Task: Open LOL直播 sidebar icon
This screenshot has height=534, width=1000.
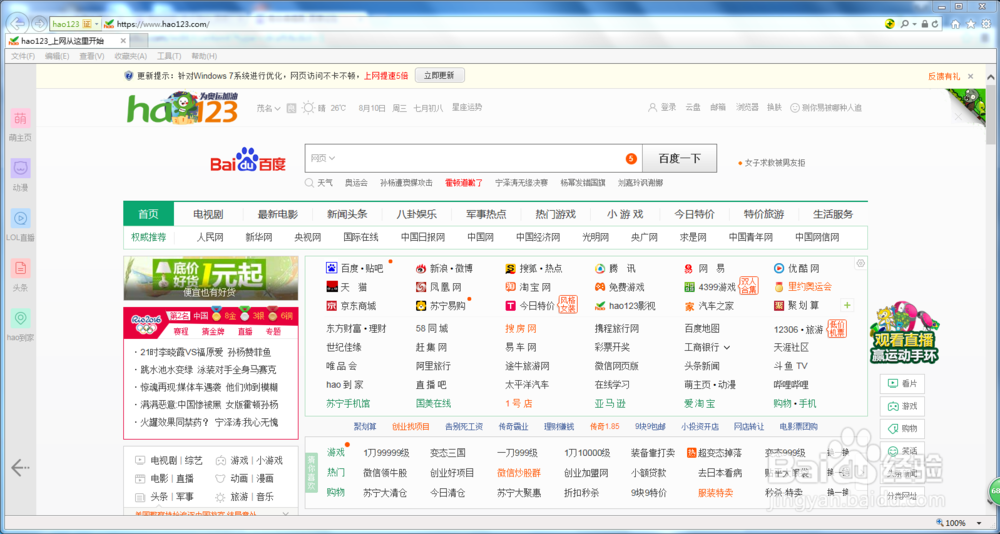Action: click(21, 218)
